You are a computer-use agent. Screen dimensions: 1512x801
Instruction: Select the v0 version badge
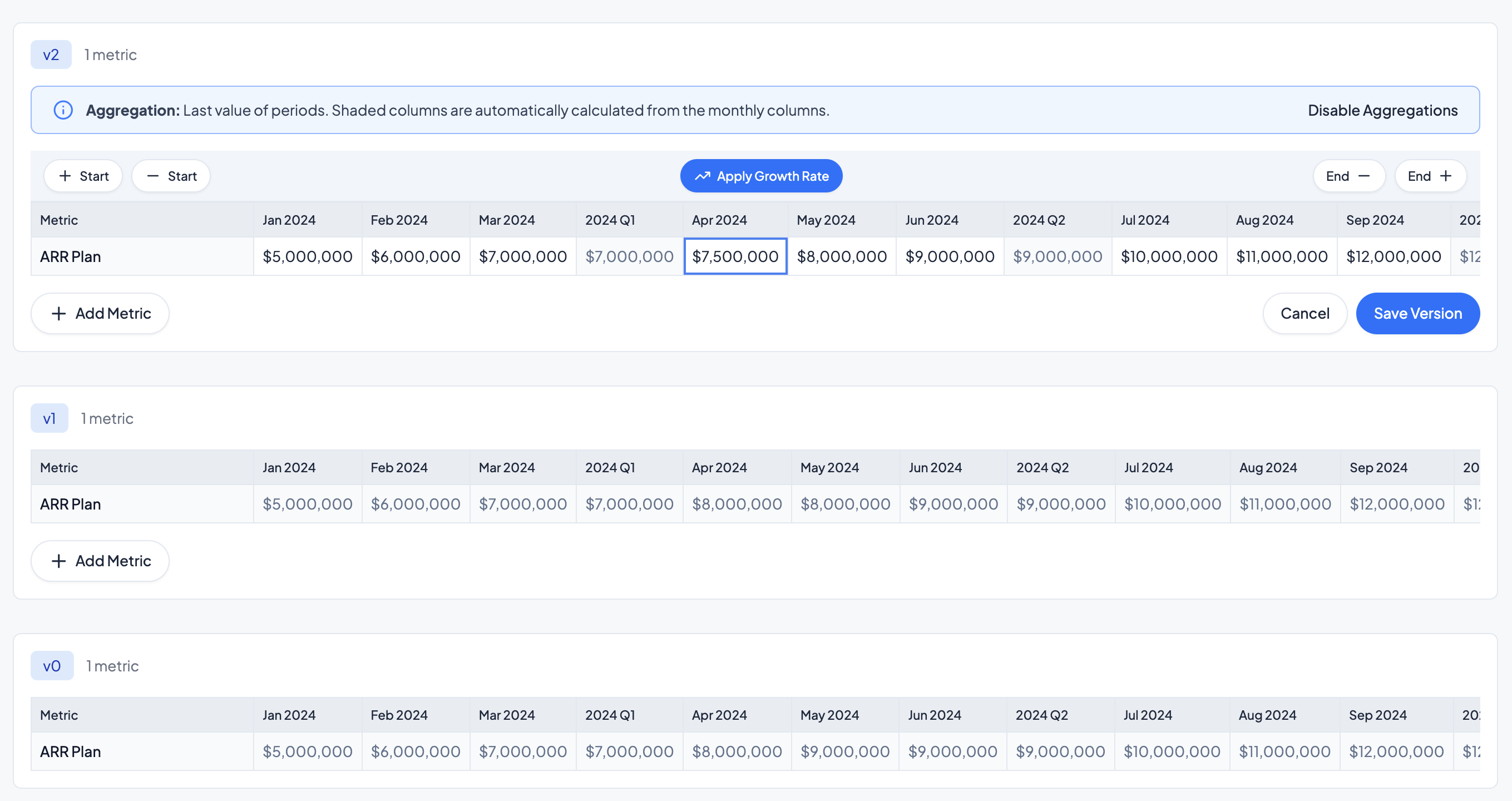pyautogui.click(x=52, y=666)
